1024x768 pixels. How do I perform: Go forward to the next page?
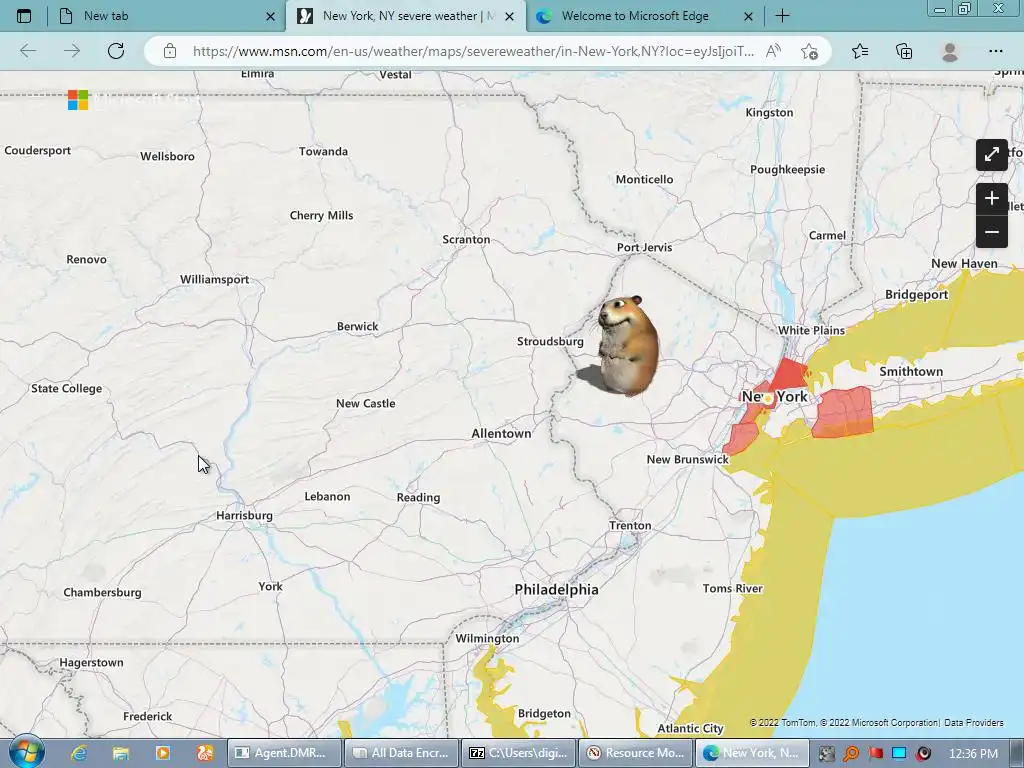(x=72, y=51)
